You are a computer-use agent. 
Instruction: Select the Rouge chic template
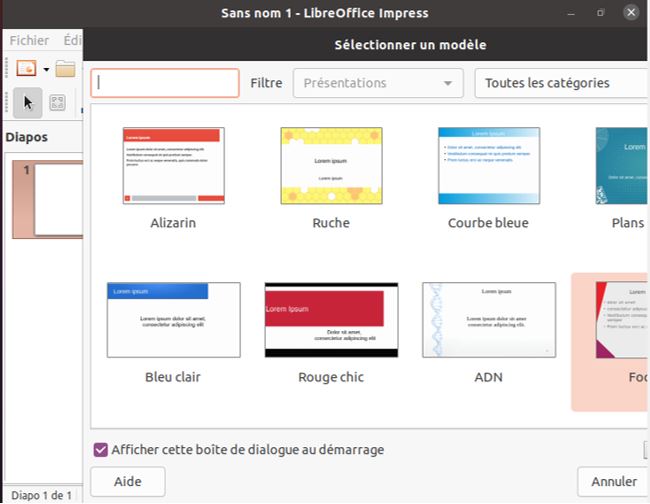(x=331, y=319)
